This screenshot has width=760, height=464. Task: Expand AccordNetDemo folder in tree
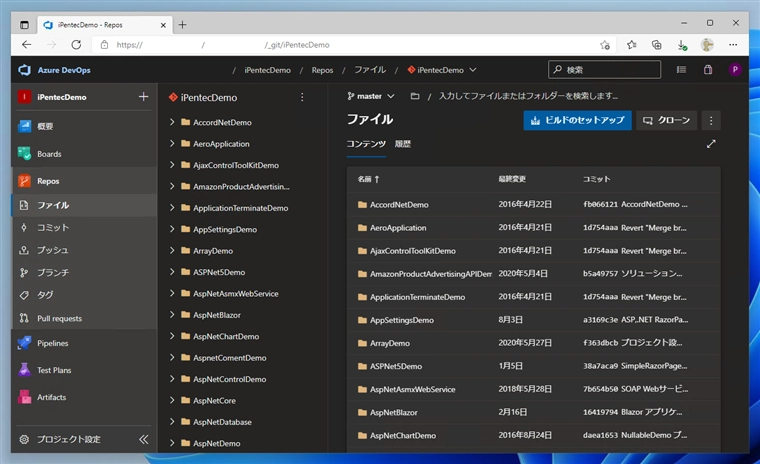[x=172, y=122]
